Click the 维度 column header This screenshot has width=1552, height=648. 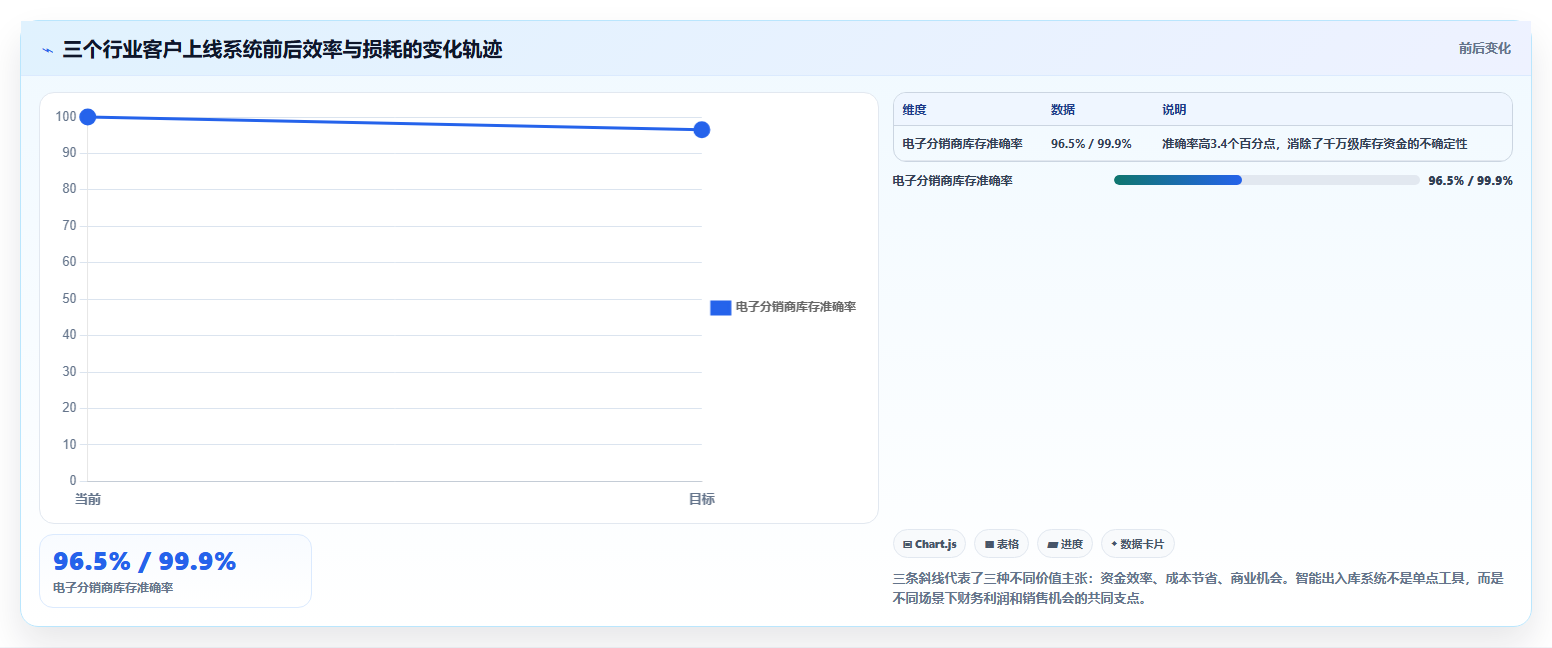coord(914,110)
